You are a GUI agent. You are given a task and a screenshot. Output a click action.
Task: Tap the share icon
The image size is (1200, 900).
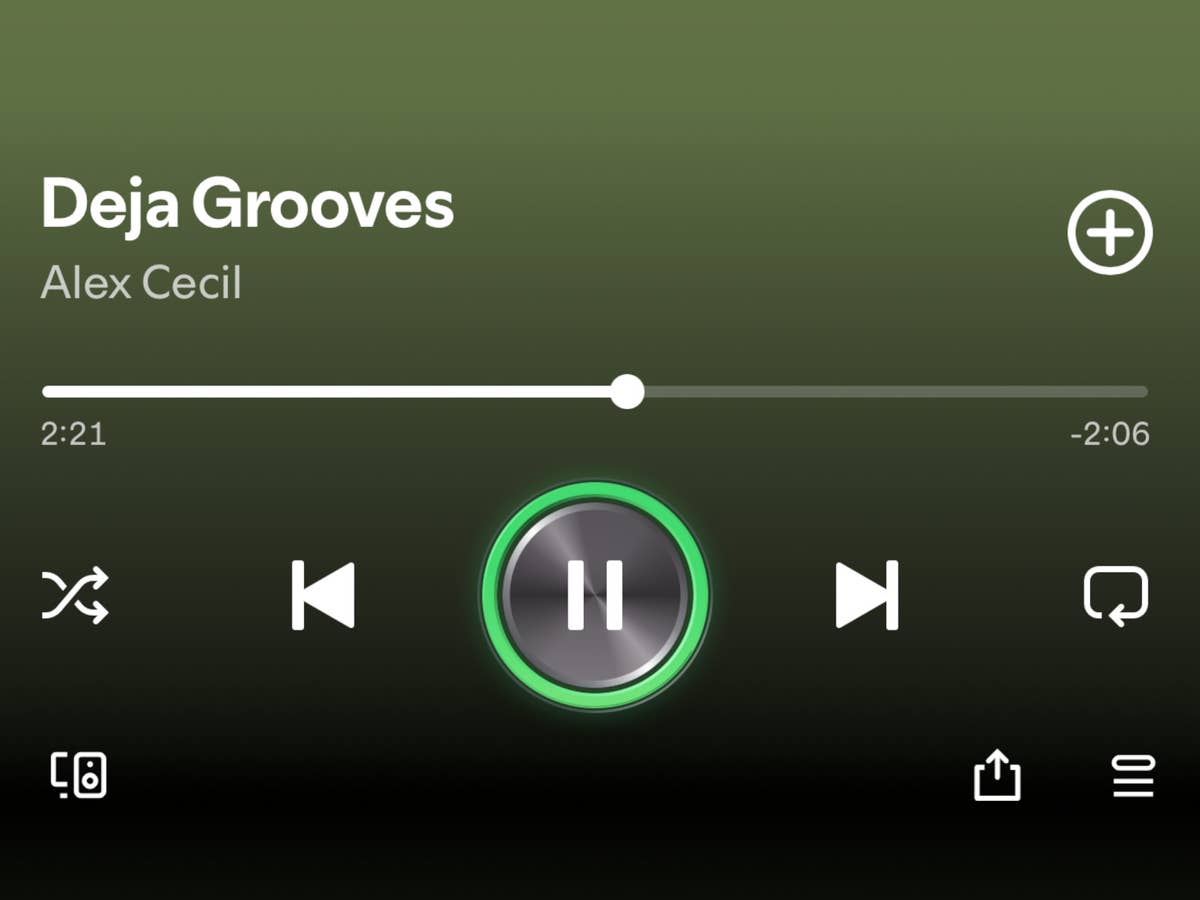997,776
